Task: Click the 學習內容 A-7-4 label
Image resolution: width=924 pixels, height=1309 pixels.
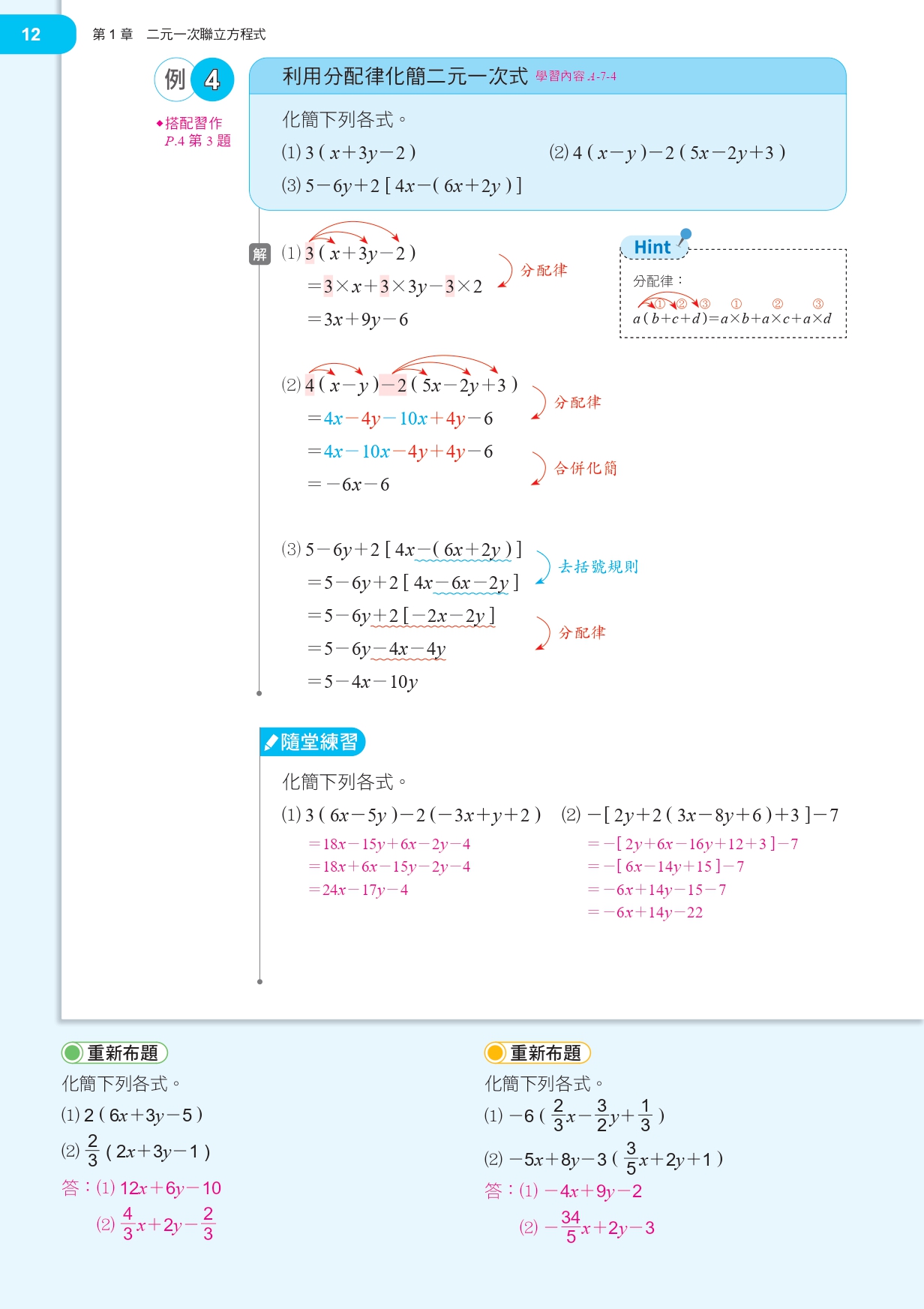Action: (x=575, y=77)
